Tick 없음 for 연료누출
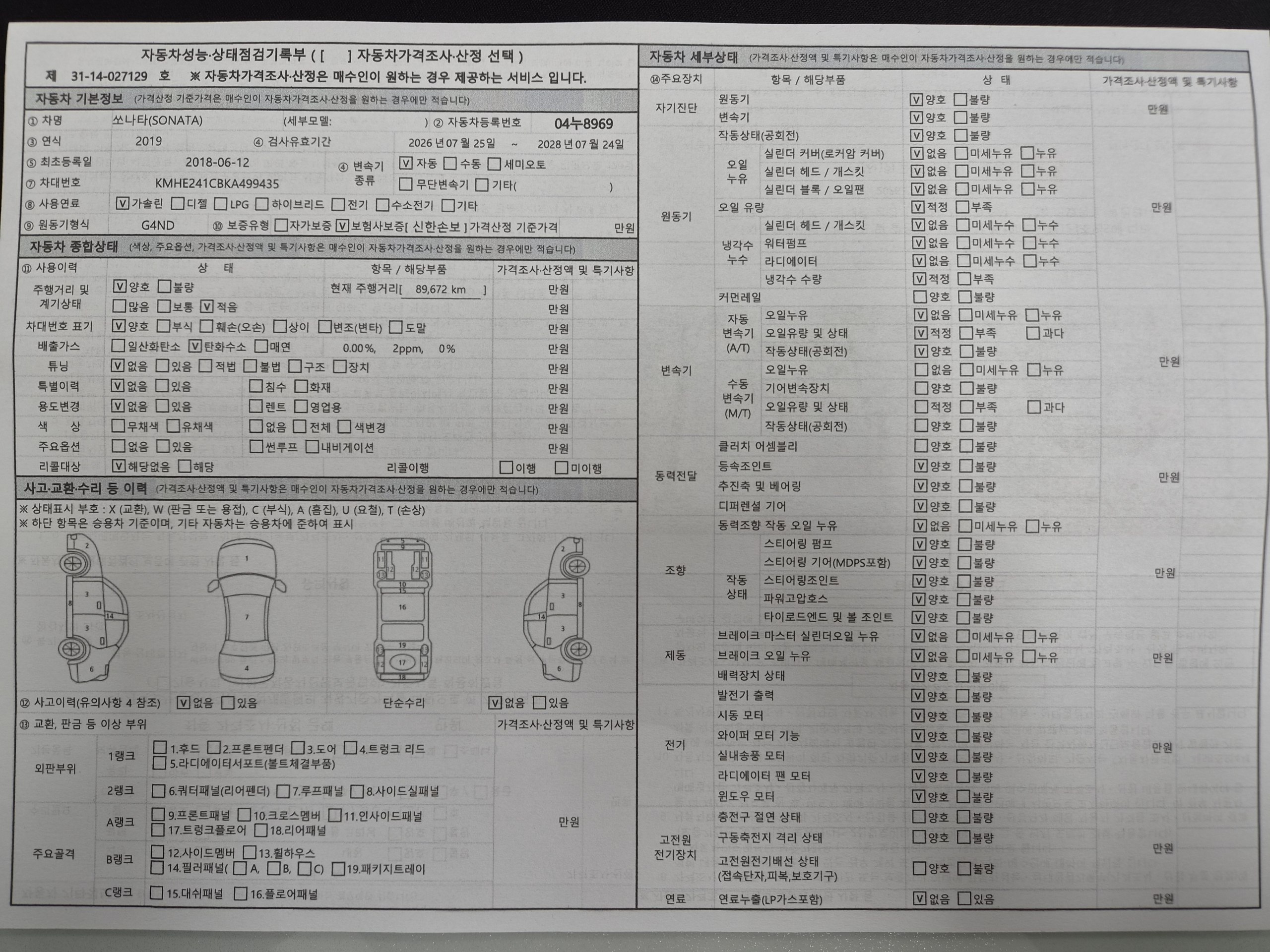 point(919,898)
